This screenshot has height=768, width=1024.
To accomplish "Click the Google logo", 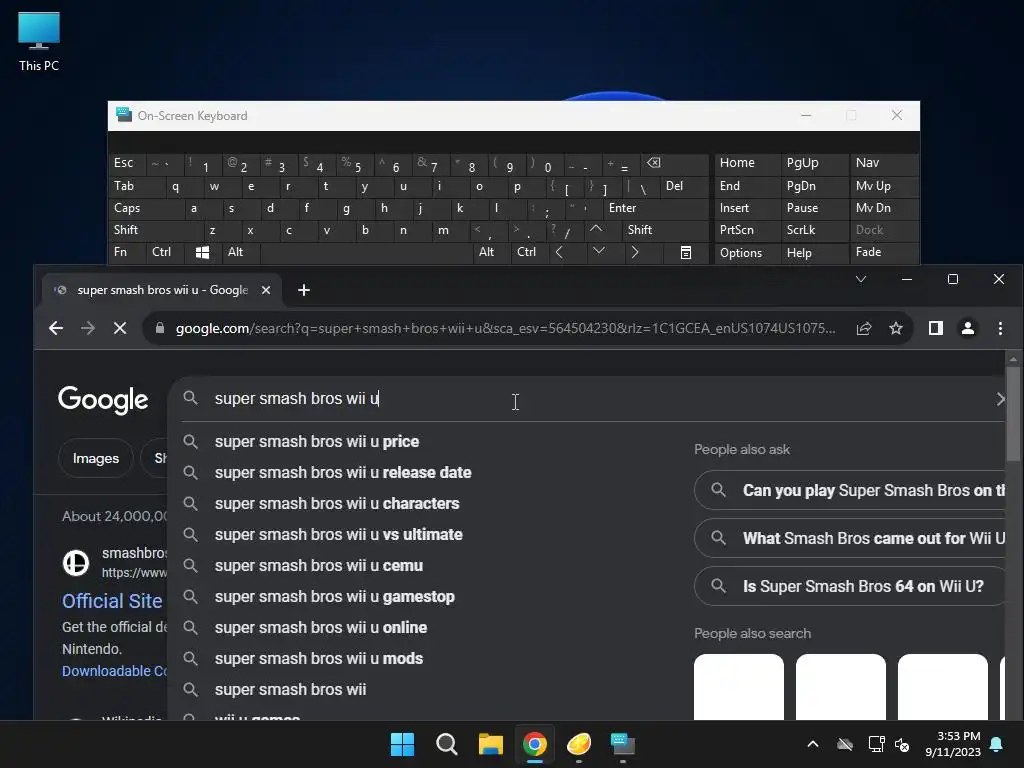I will pos(103,399).
